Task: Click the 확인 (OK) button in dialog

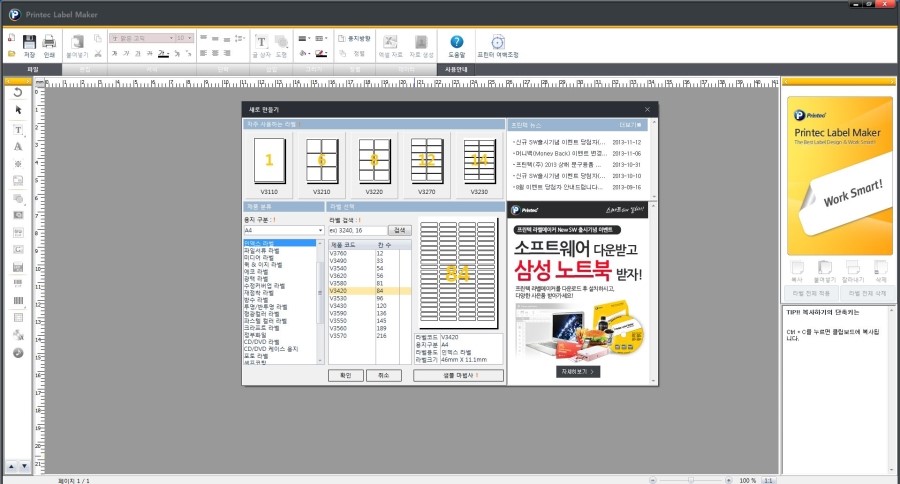Action: [346, 375]
